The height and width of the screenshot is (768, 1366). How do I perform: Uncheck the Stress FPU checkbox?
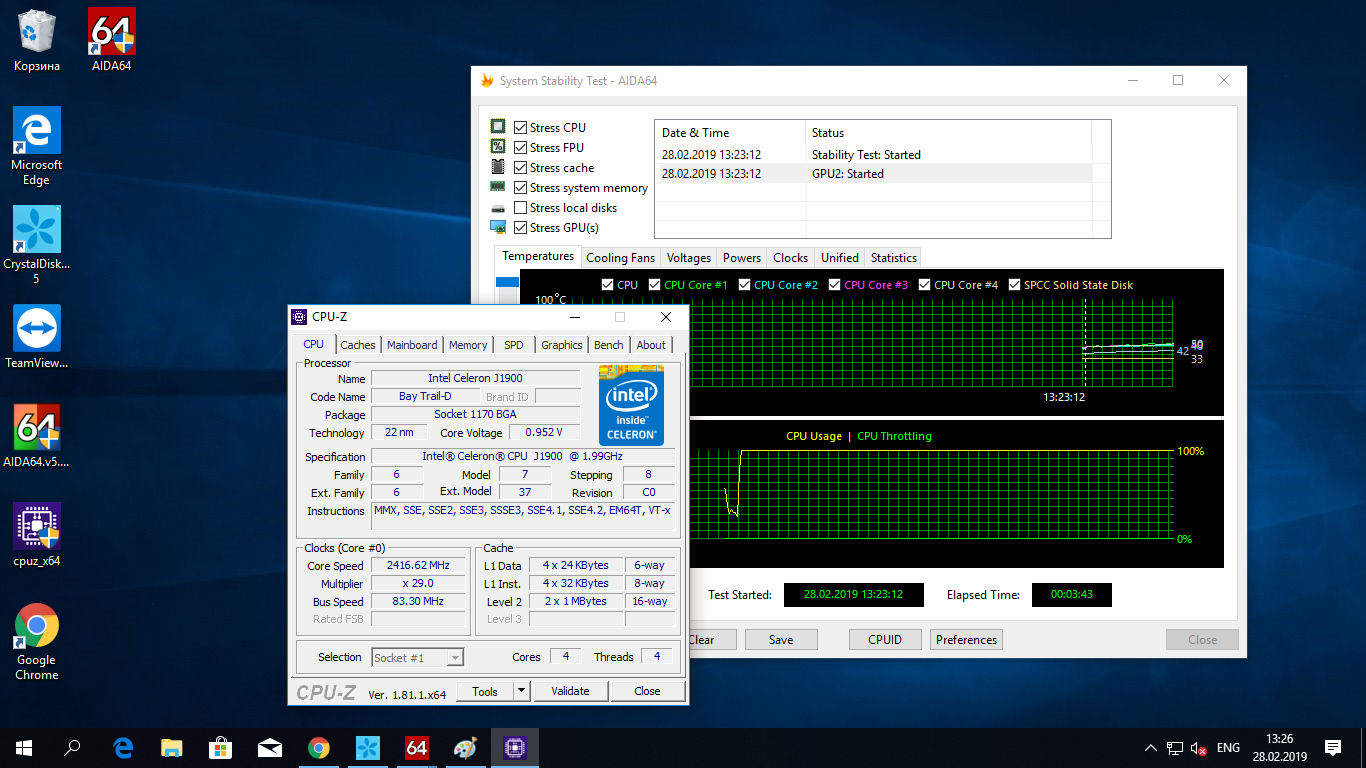[x=520, y=148]
